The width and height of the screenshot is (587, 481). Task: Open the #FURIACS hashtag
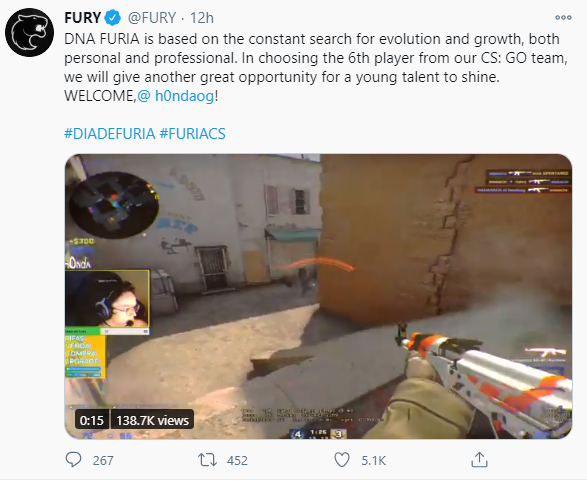(192, 134)
